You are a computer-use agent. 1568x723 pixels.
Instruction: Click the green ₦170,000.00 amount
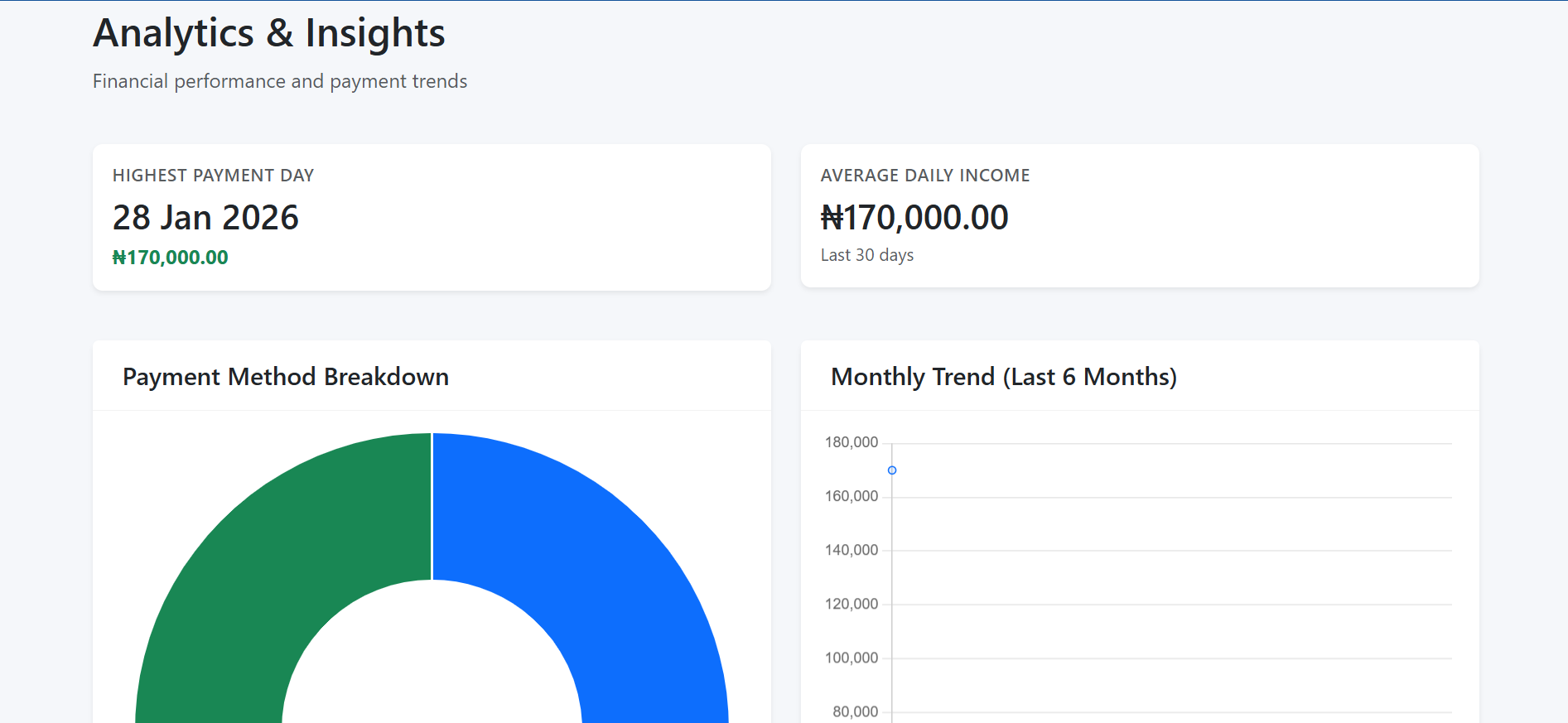171,258
